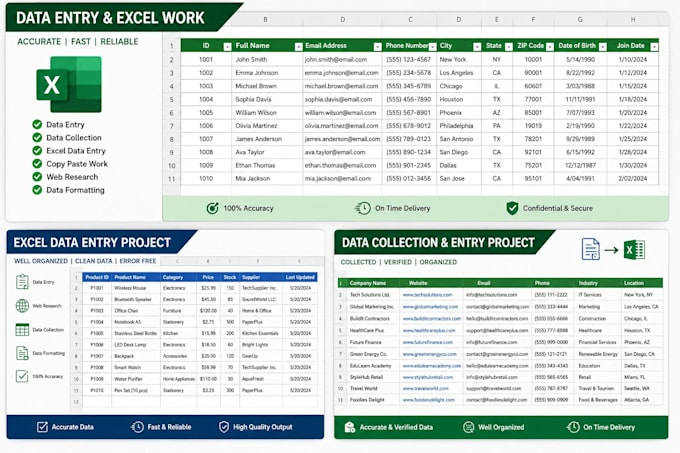Select the Mia Jackson name cell
Viewport: 680px width, 453px height.
click(x=267, y=179)
